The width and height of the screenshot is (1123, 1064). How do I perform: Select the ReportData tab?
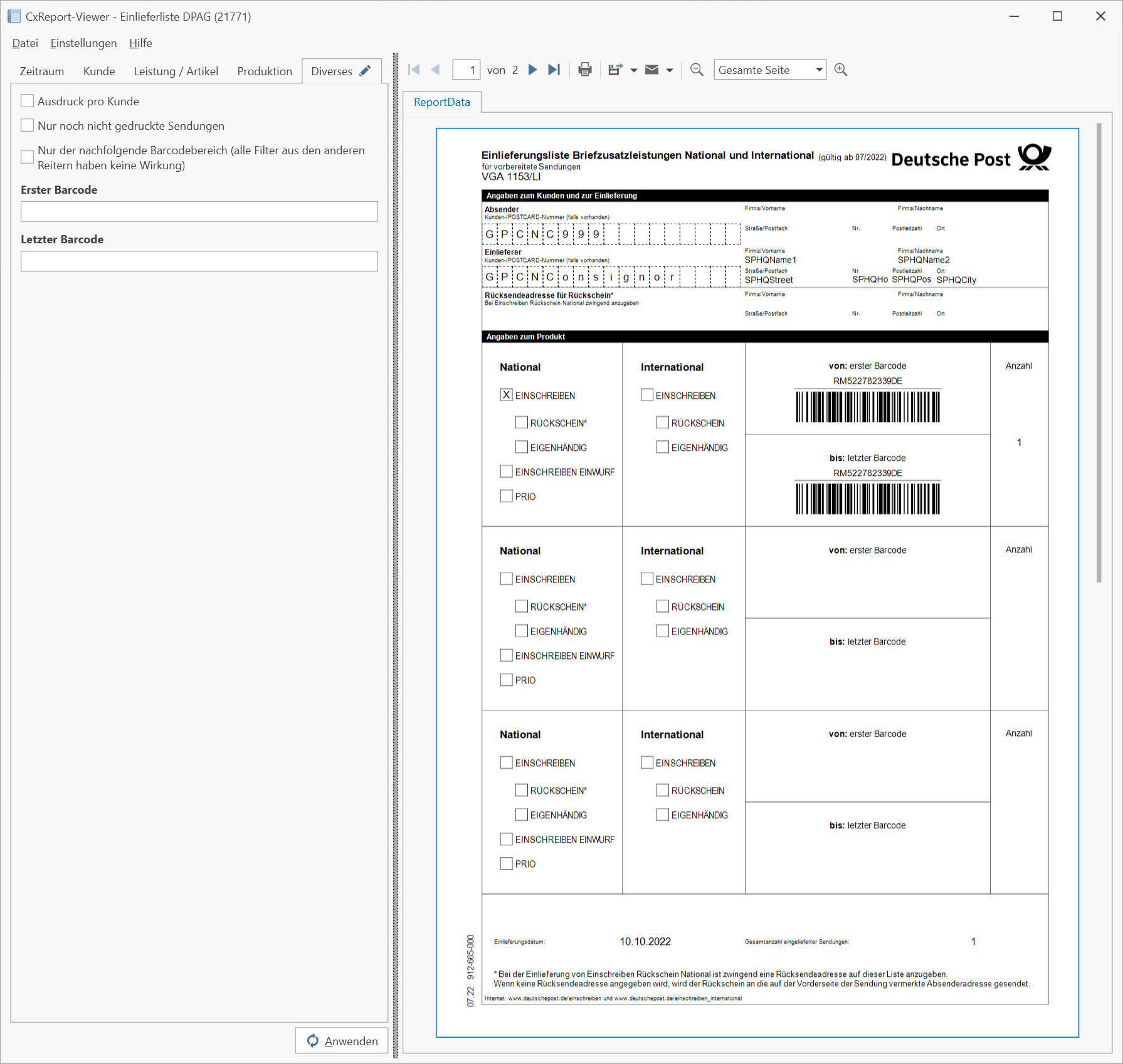[x=442, y=102]
